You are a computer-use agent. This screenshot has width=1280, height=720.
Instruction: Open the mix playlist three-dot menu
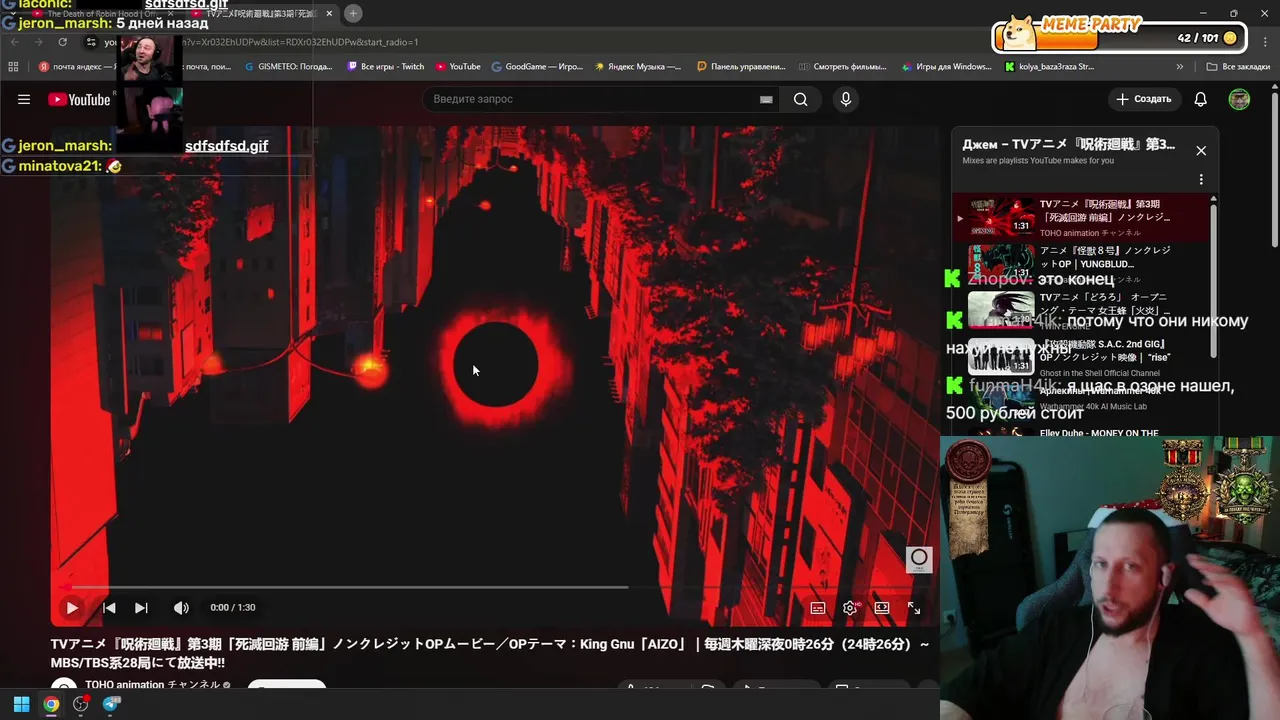point(1201,179)
